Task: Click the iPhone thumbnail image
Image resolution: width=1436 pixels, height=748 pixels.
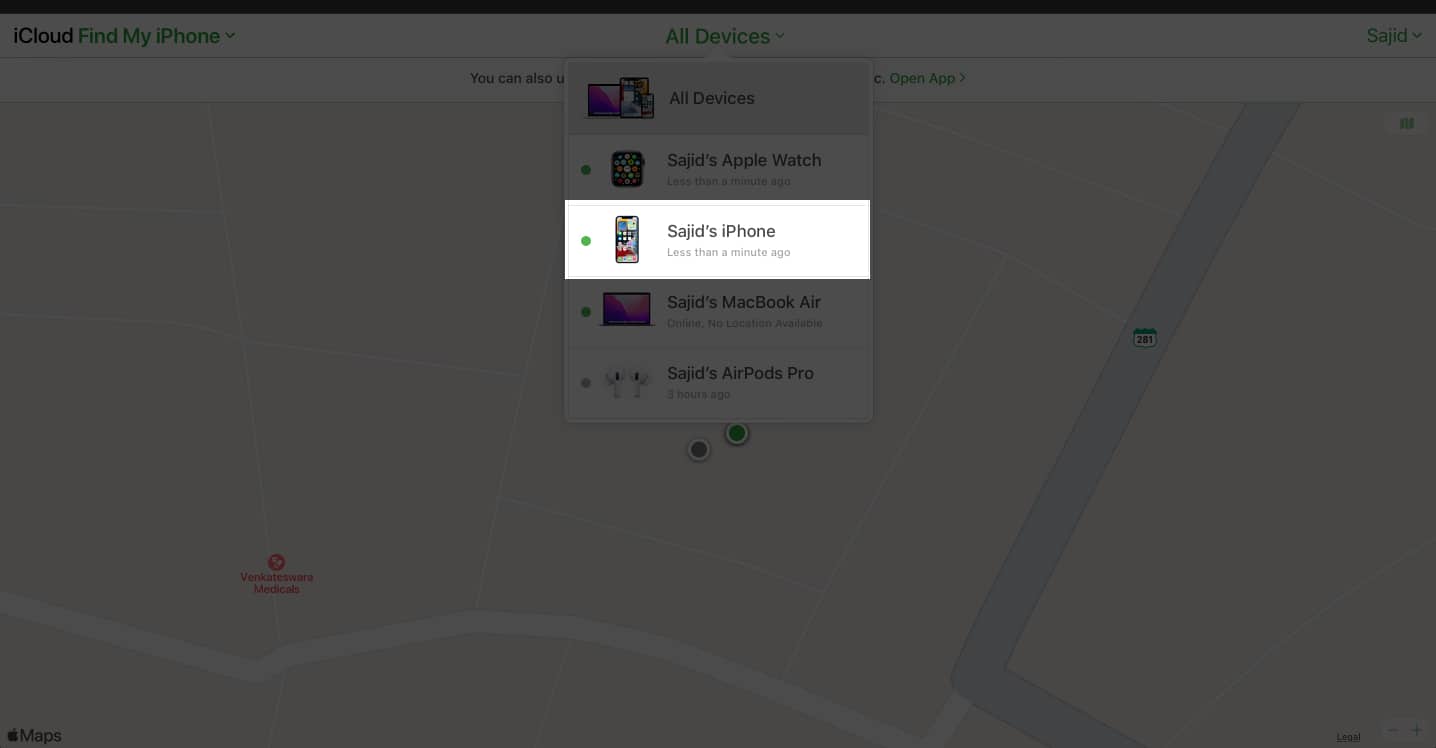Action: (627, 240)
